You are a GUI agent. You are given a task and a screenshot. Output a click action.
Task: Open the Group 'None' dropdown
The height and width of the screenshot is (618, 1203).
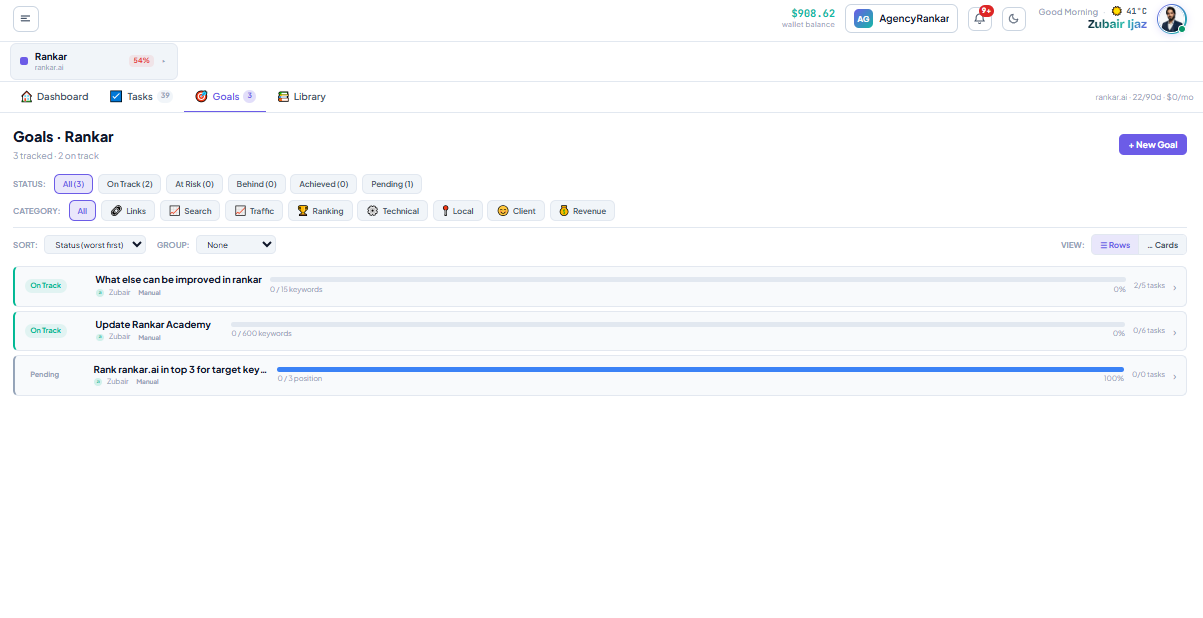[x=236, y=244]
